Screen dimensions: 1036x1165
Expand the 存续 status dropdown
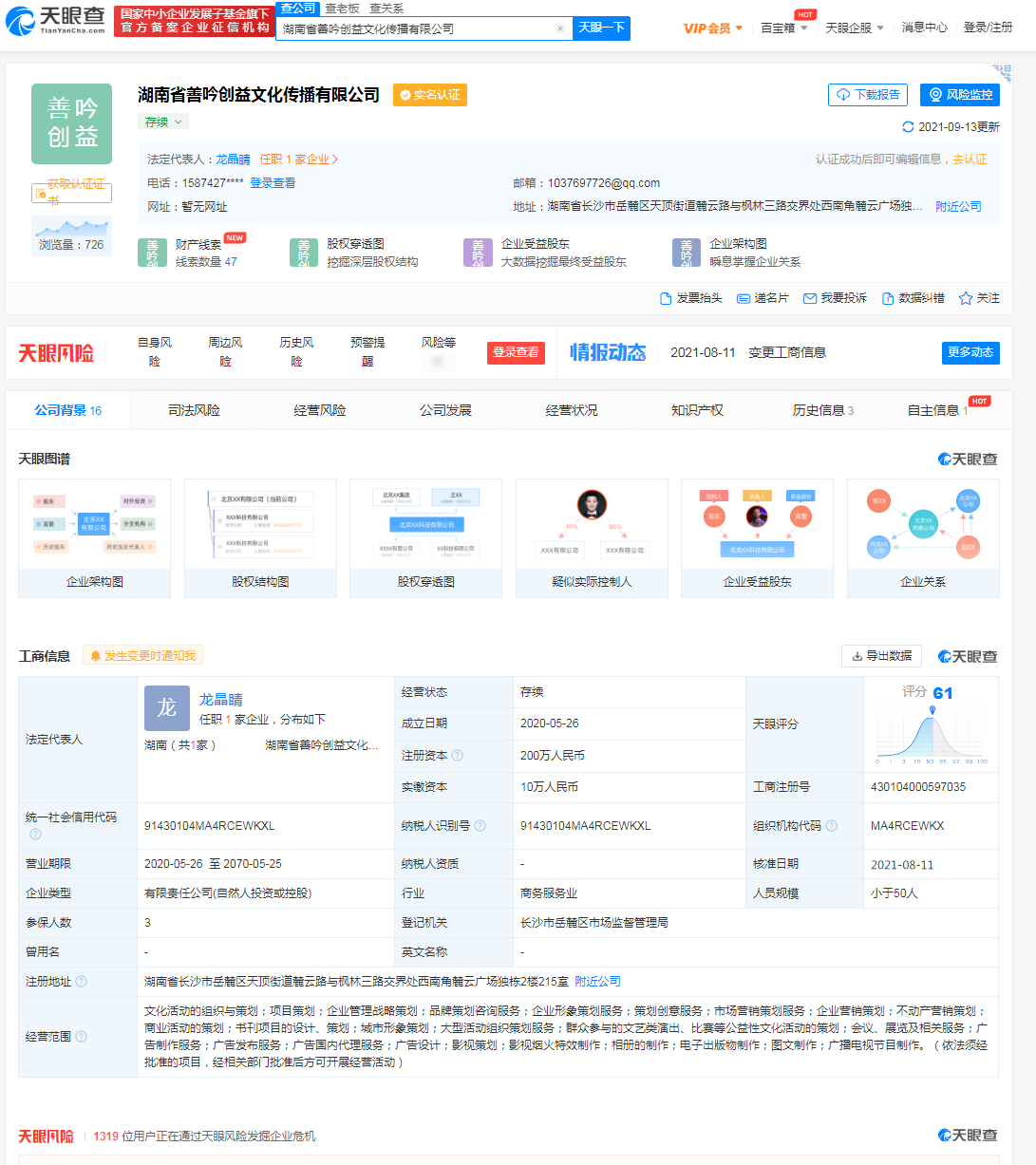point(163,122)
